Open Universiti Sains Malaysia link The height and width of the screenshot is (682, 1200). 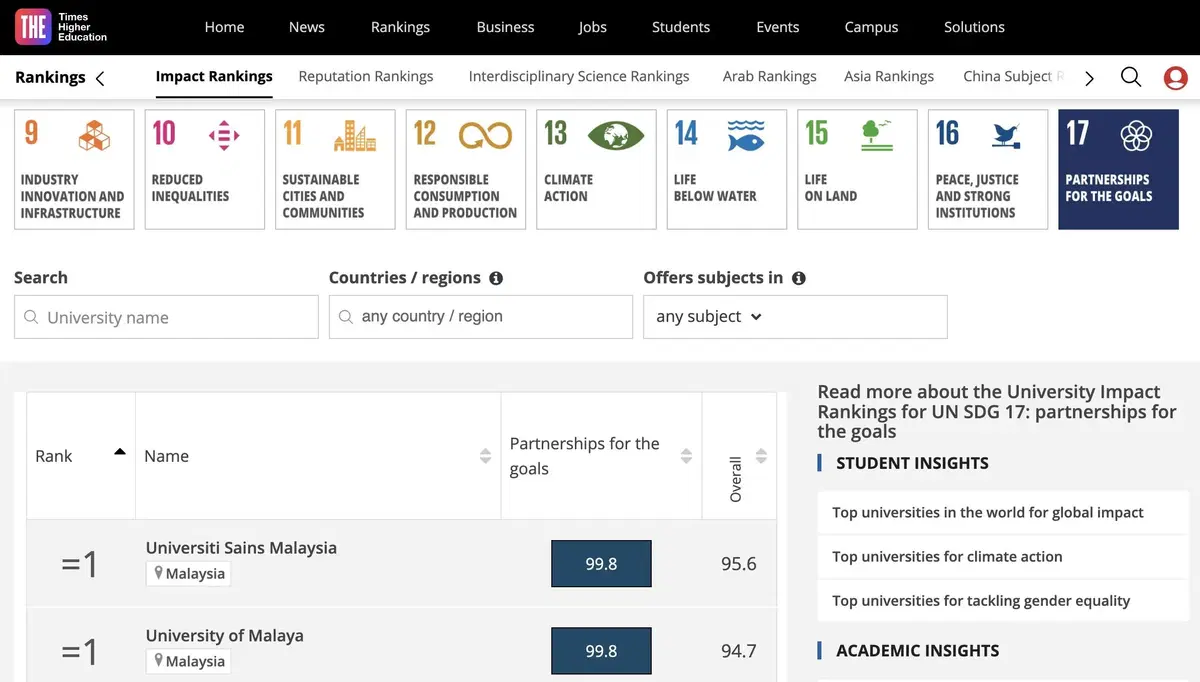pos(241,548)
